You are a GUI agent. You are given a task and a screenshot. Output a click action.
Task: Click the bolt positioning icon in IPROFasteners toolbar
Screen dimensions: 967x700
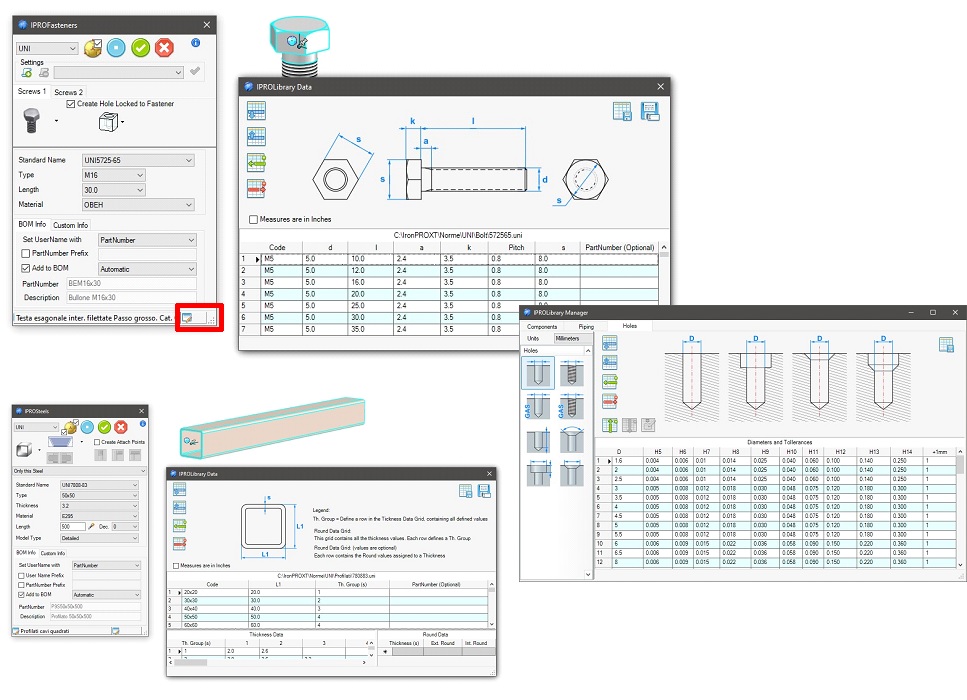click(93, 47)
